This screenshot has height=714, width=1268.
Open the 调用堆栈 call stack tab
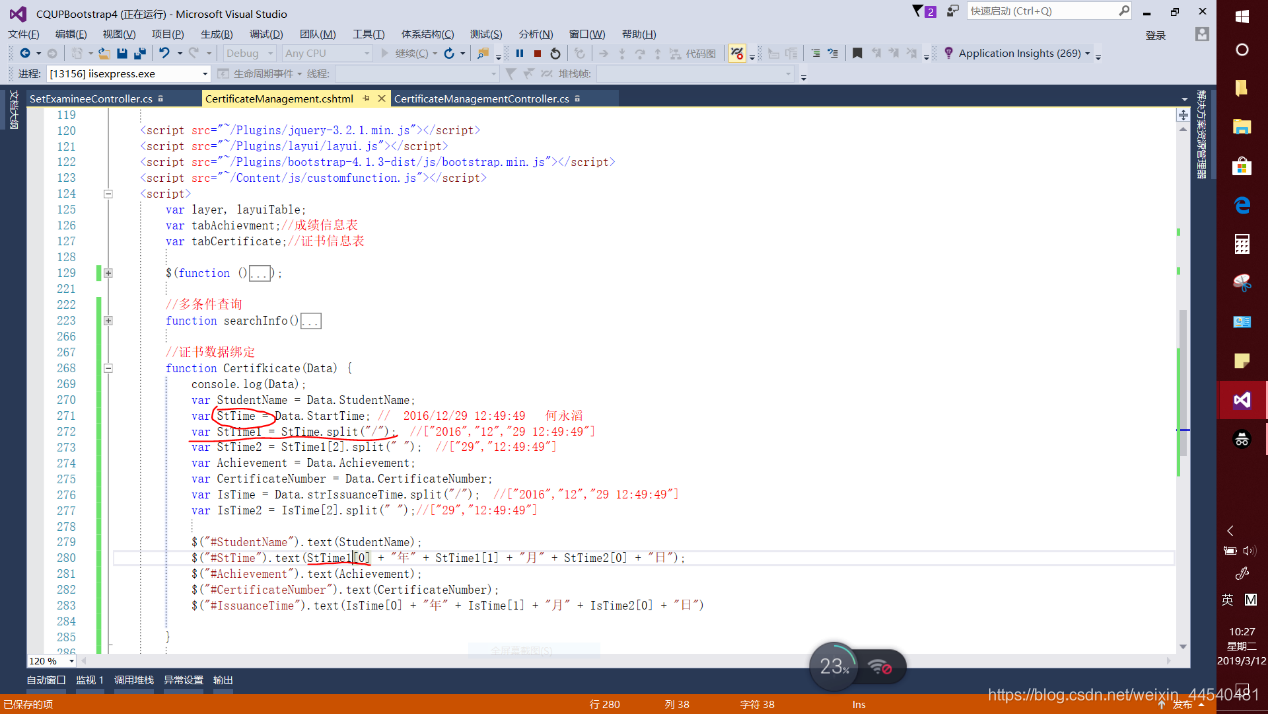(134, 680)
